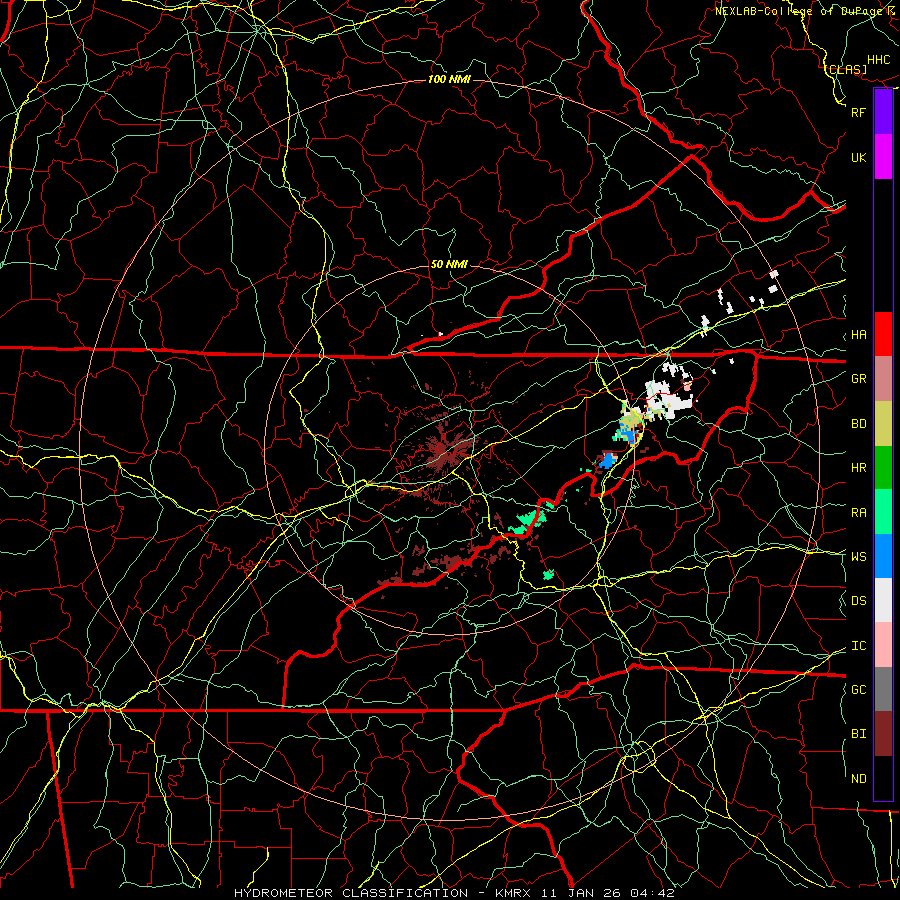Click the "WS" legend label
Screen dimensions: 900x900
858,557
